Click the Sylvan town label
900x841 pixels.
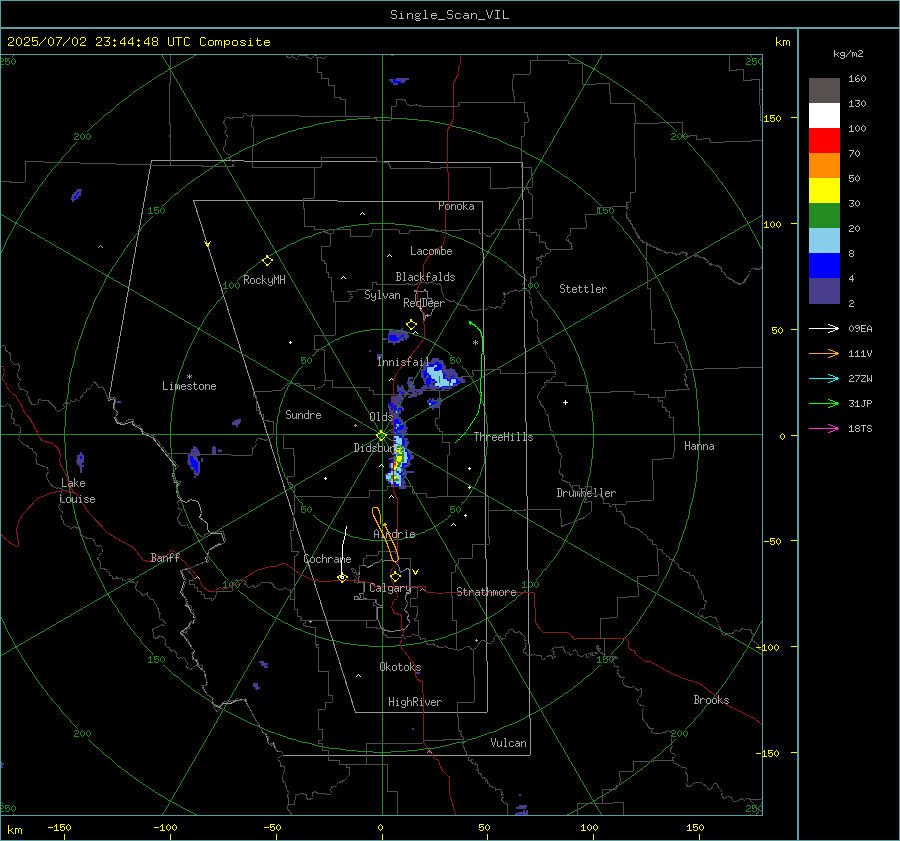pyautogui.click(x=382, y=295)
